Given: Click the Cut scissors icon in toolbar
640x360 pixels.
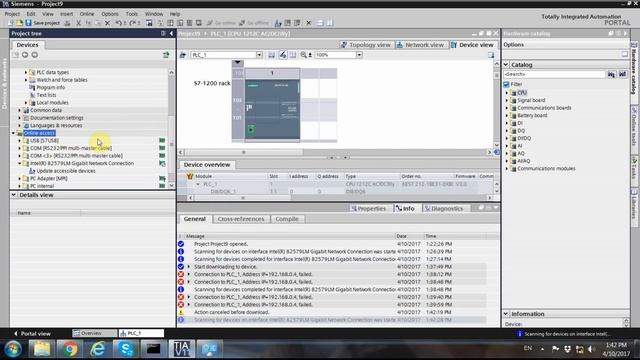Looking at the screenshot, I should click(78, 23).
